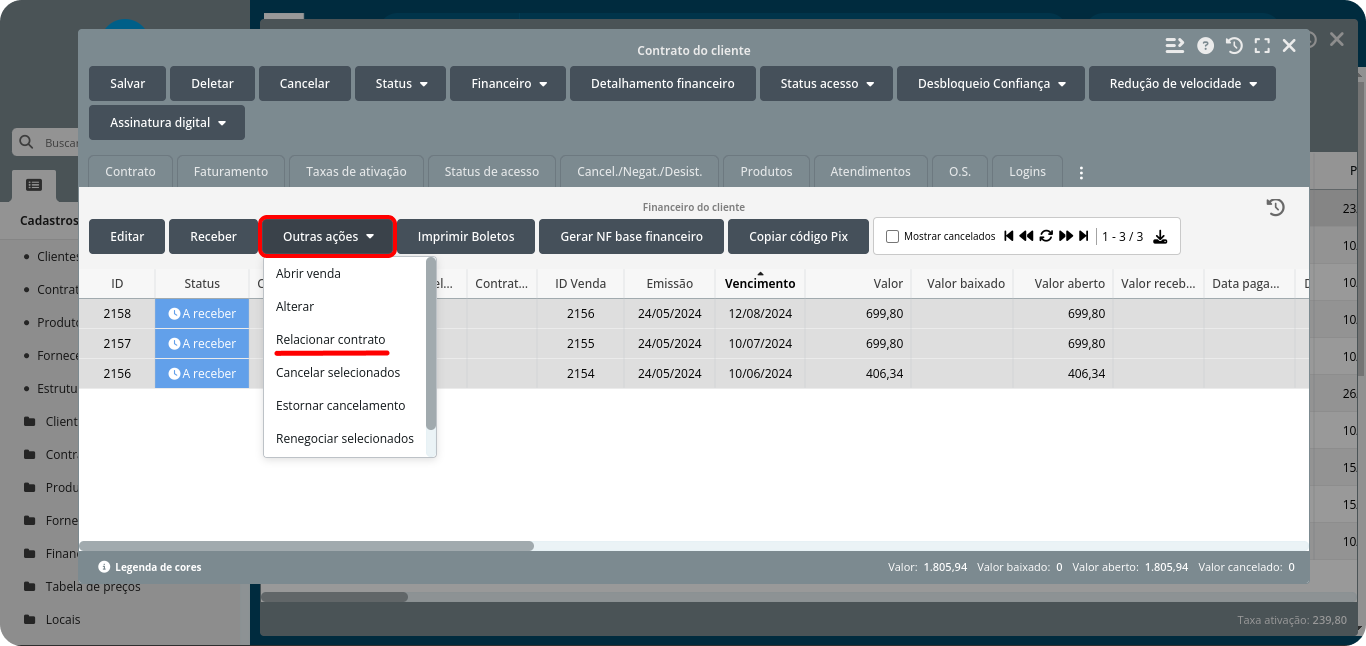Screen dimensions: 1366x646
Task: Select Cancelar selecionados menu entry
Action: (x=338, y=373)
